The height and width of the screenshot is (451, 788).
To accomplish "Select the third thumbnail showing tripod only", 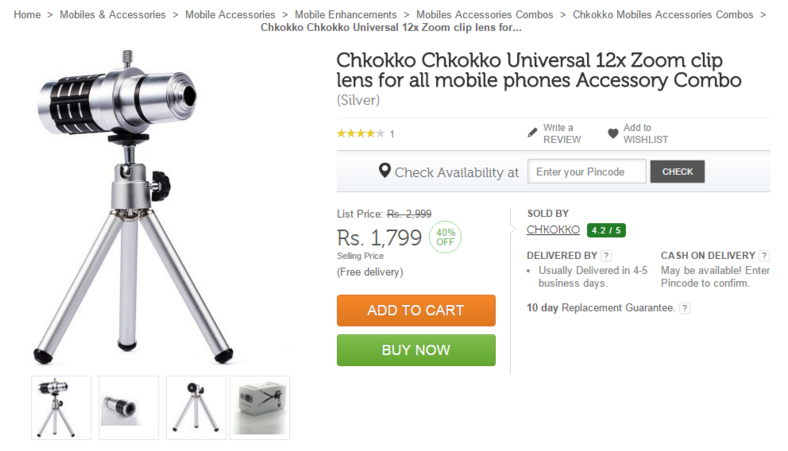I will click(x=196, y=408).
